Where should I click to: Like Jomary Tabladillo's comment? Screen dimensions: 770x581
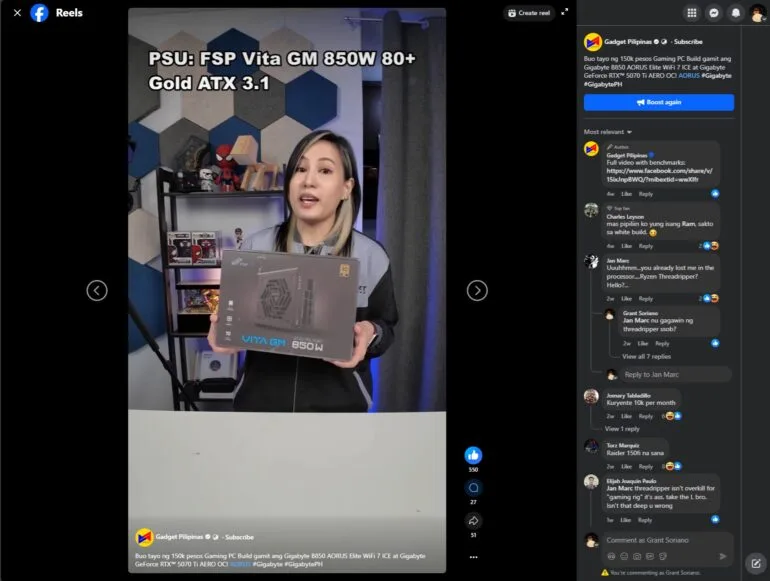[626, 416]
